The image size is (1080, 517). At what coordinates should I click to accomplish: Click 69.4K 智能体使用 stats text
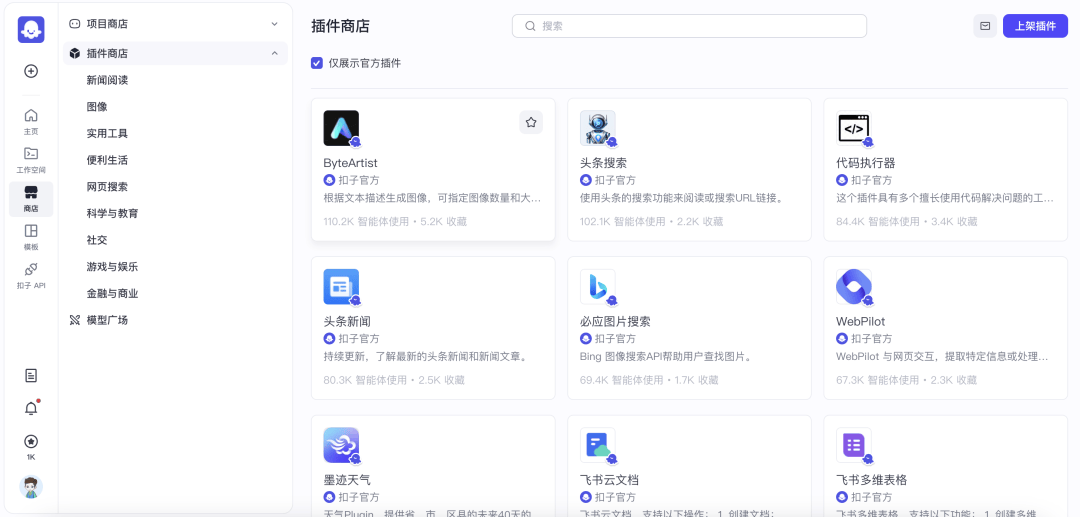pyautogui.click(x=621, y=380)
